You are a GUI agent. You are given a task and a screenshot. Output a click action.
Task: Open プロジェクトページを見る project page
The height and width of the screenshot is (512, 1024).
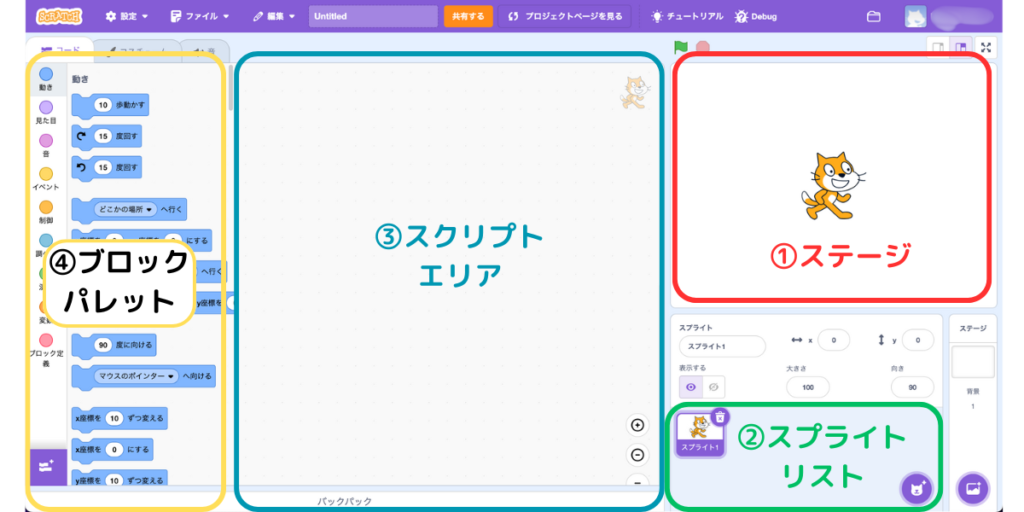[x=565, y=16]
